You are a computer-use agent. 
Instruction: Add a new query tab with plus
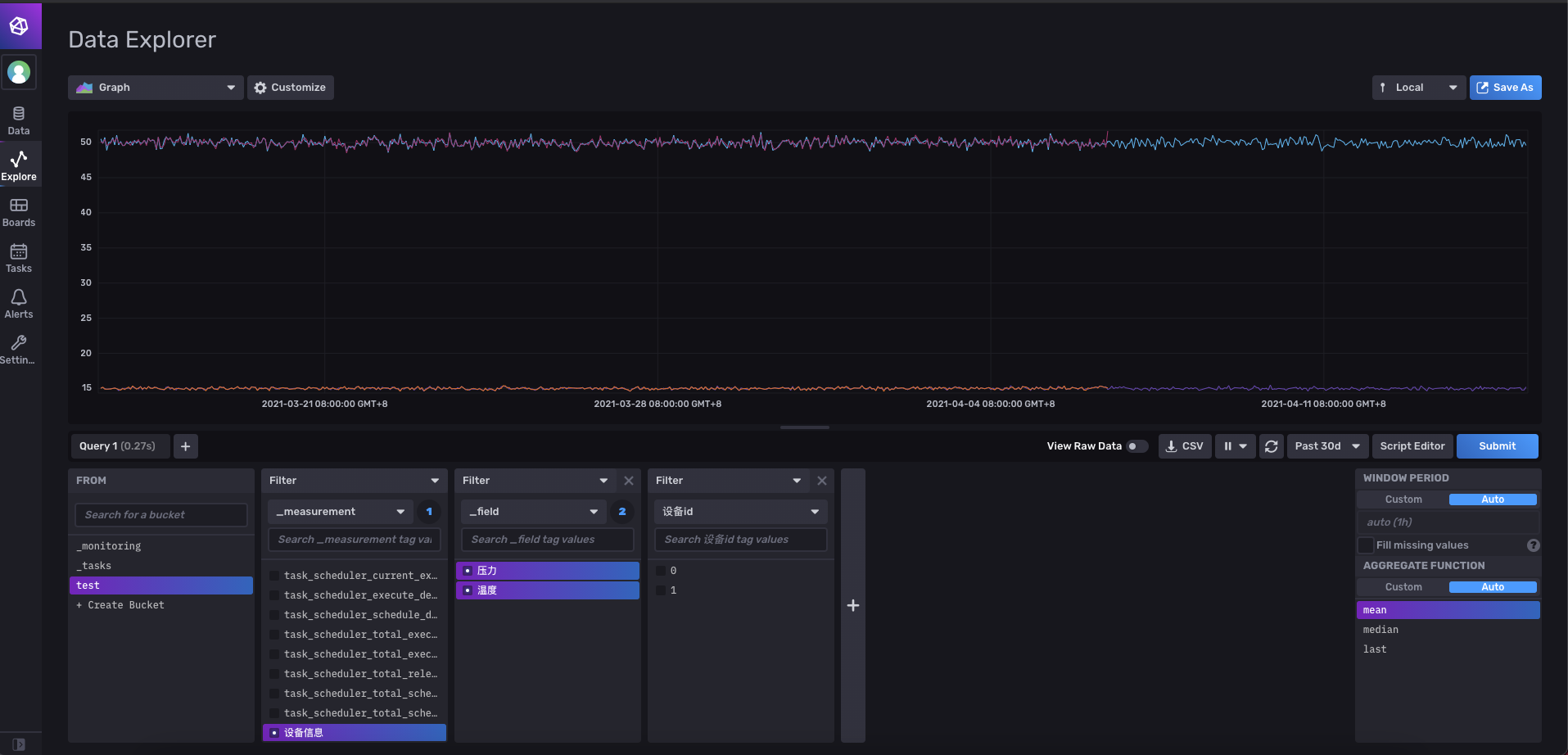186,446
